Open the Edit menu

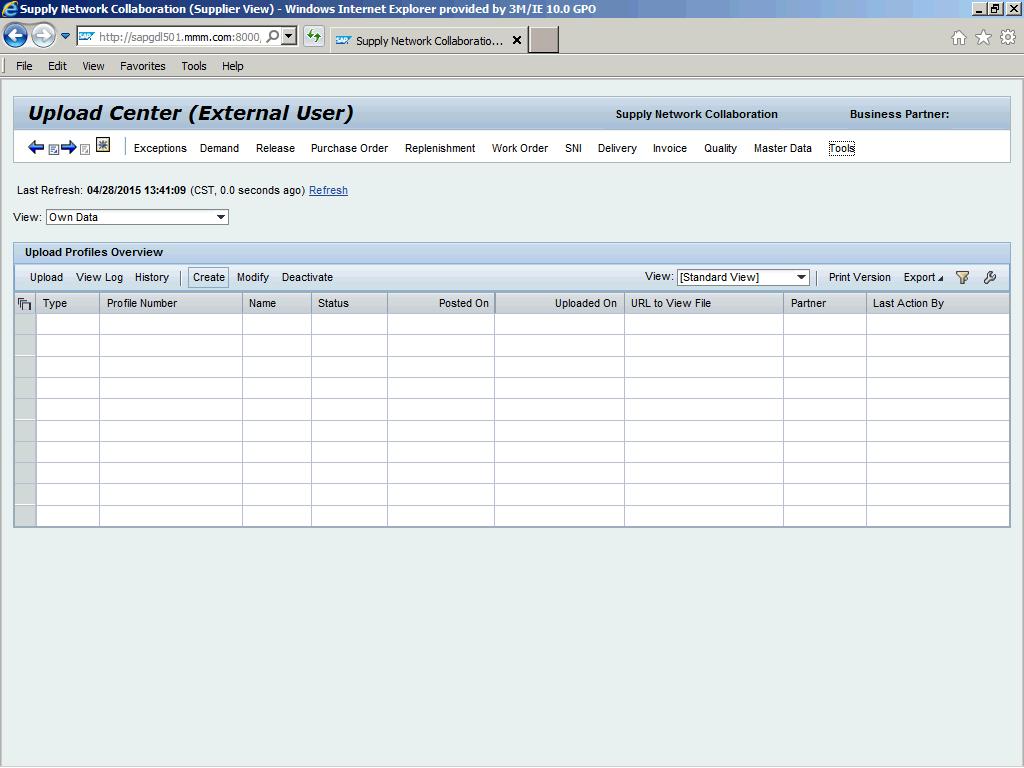tap(57, 66)
